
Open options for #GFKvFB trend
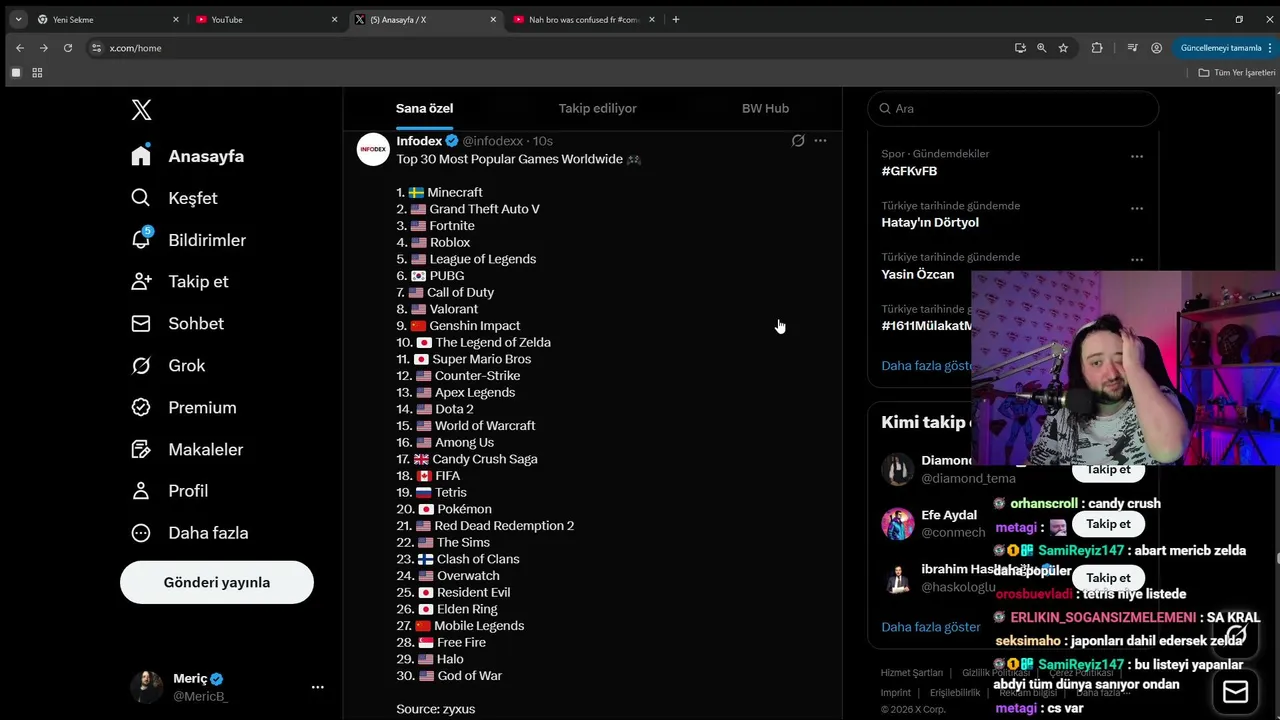pos(1137,157)
